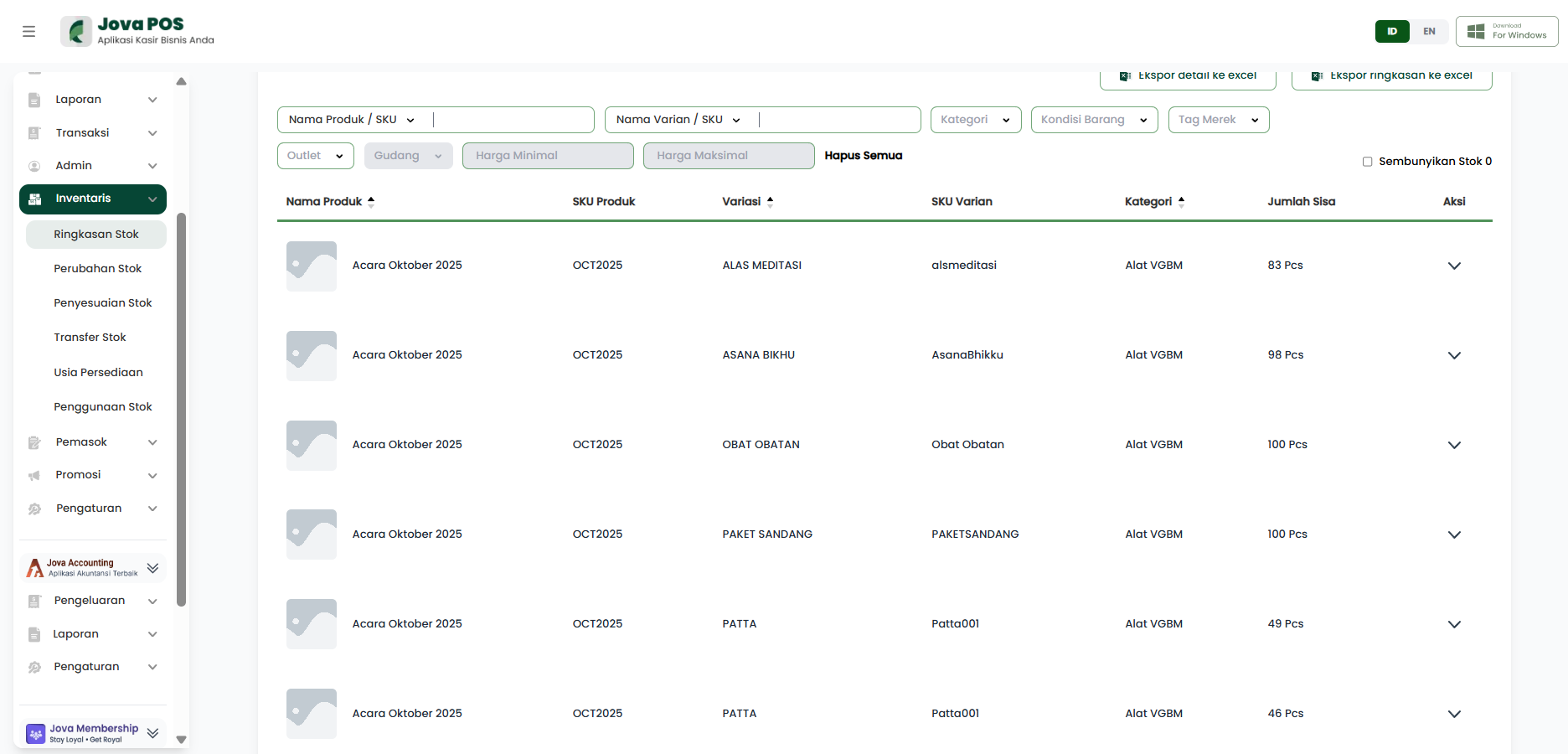Expand the ALAS MEDITASI row details

click(1454, 266)
